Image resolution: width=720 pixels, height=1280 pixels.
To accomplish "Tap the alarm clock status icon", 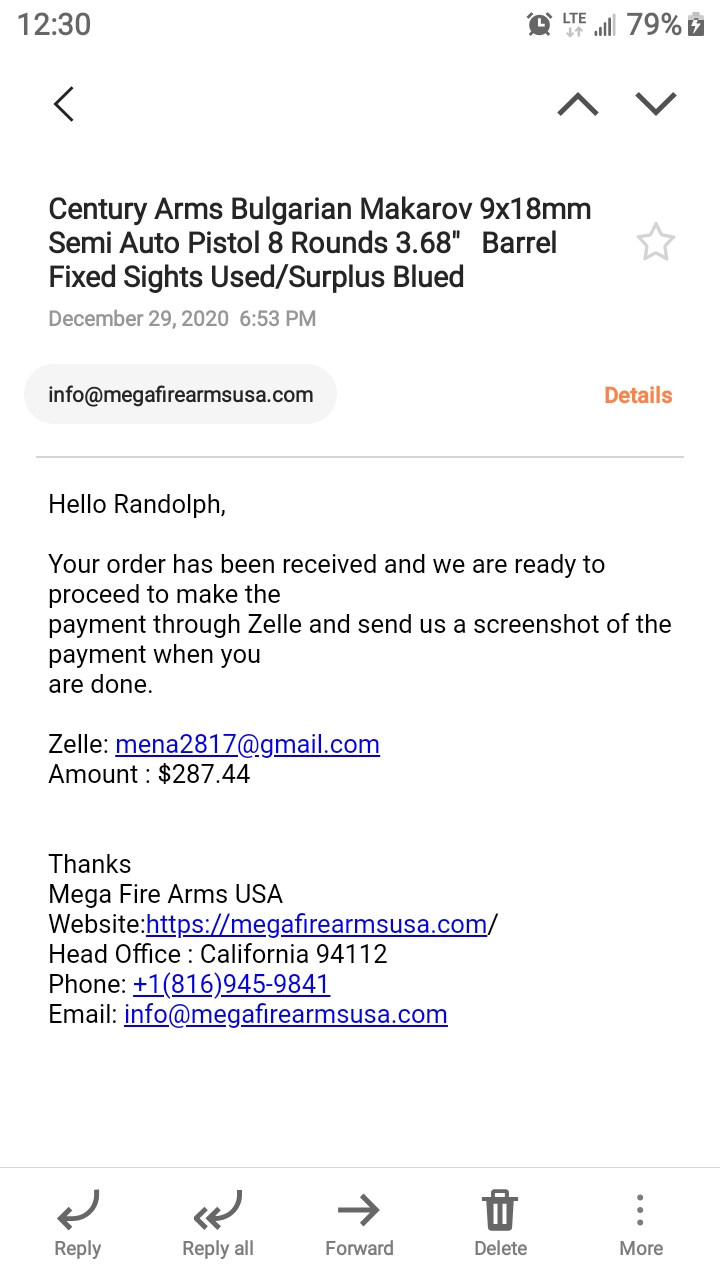I will click(x=539, y=25).
